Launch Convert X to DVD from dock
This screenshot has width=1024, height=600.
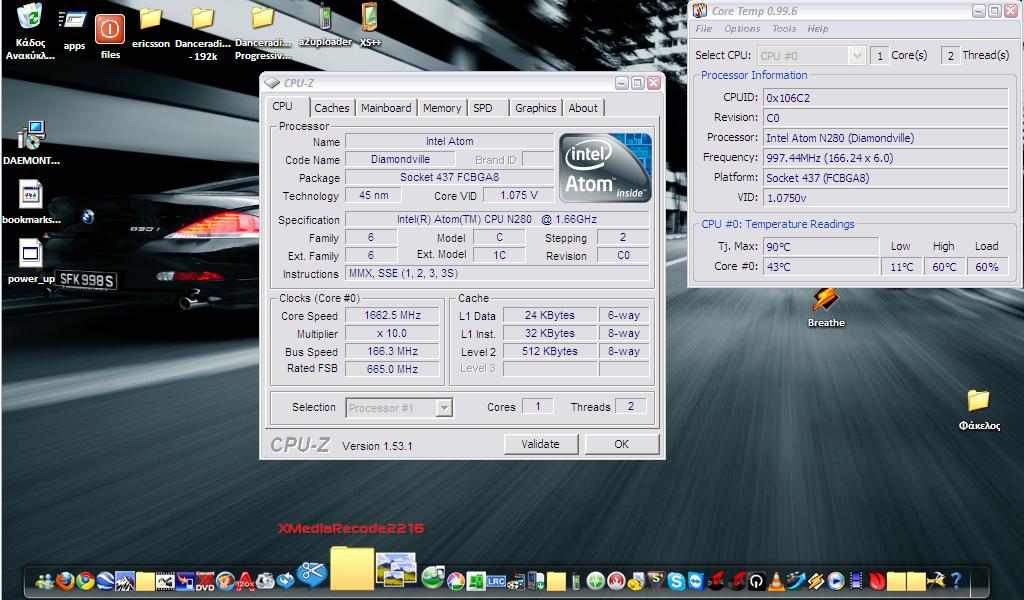(205, 581)
